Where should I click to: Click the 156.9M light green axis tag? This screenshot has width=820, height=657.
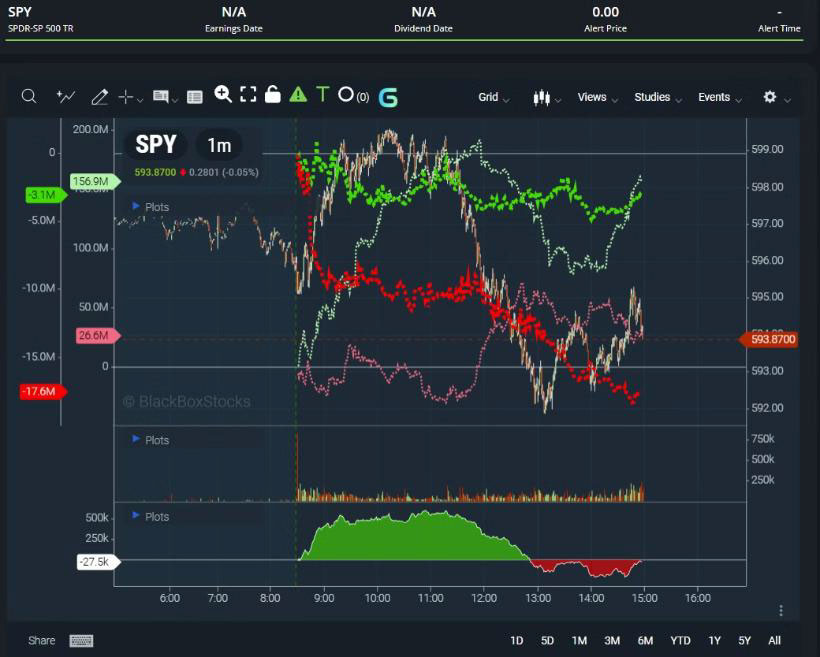(x=95, y=182)
